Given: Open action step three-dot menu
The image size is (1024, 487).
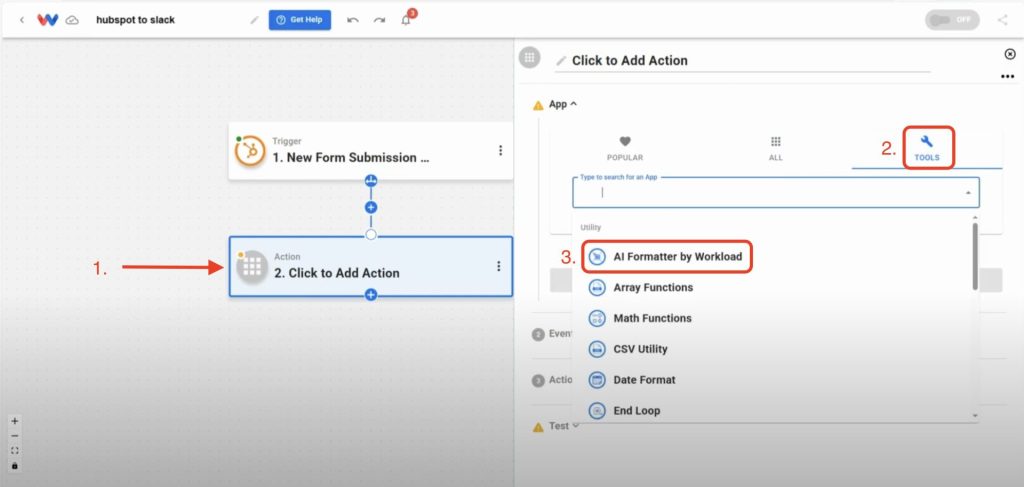Looking at the screenshot, I should [x=499, y=266].
